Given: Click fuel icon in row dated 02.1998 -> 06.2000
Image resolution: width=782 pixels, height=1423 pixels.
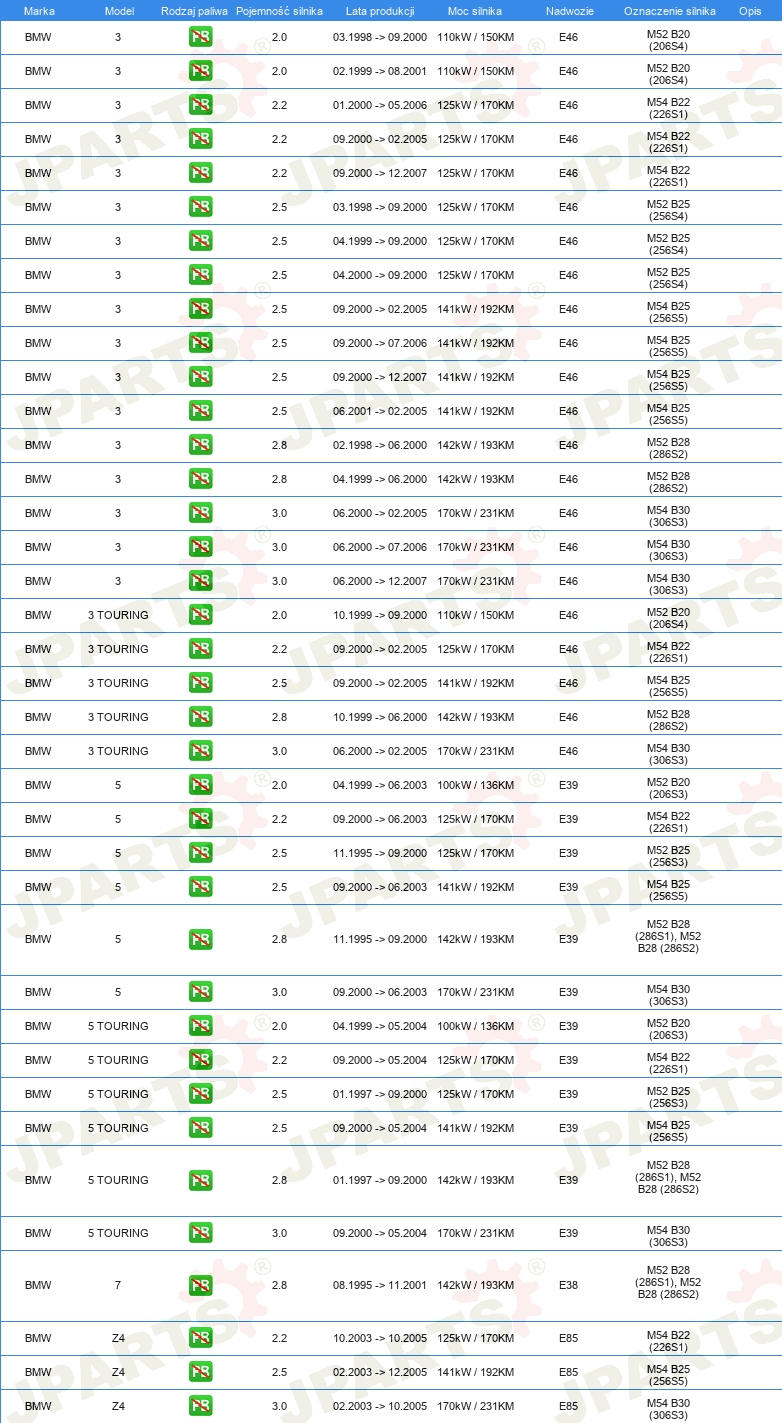Looking at the screenshot, I should click(200, 445).
